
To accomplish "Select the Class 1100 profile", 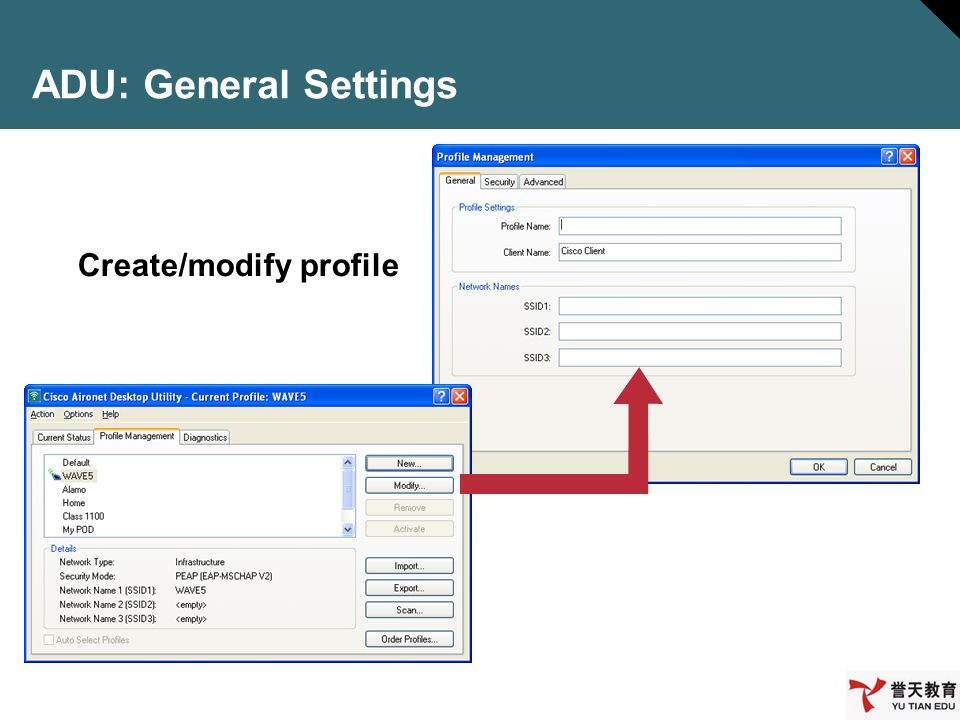I will (83, 516).
